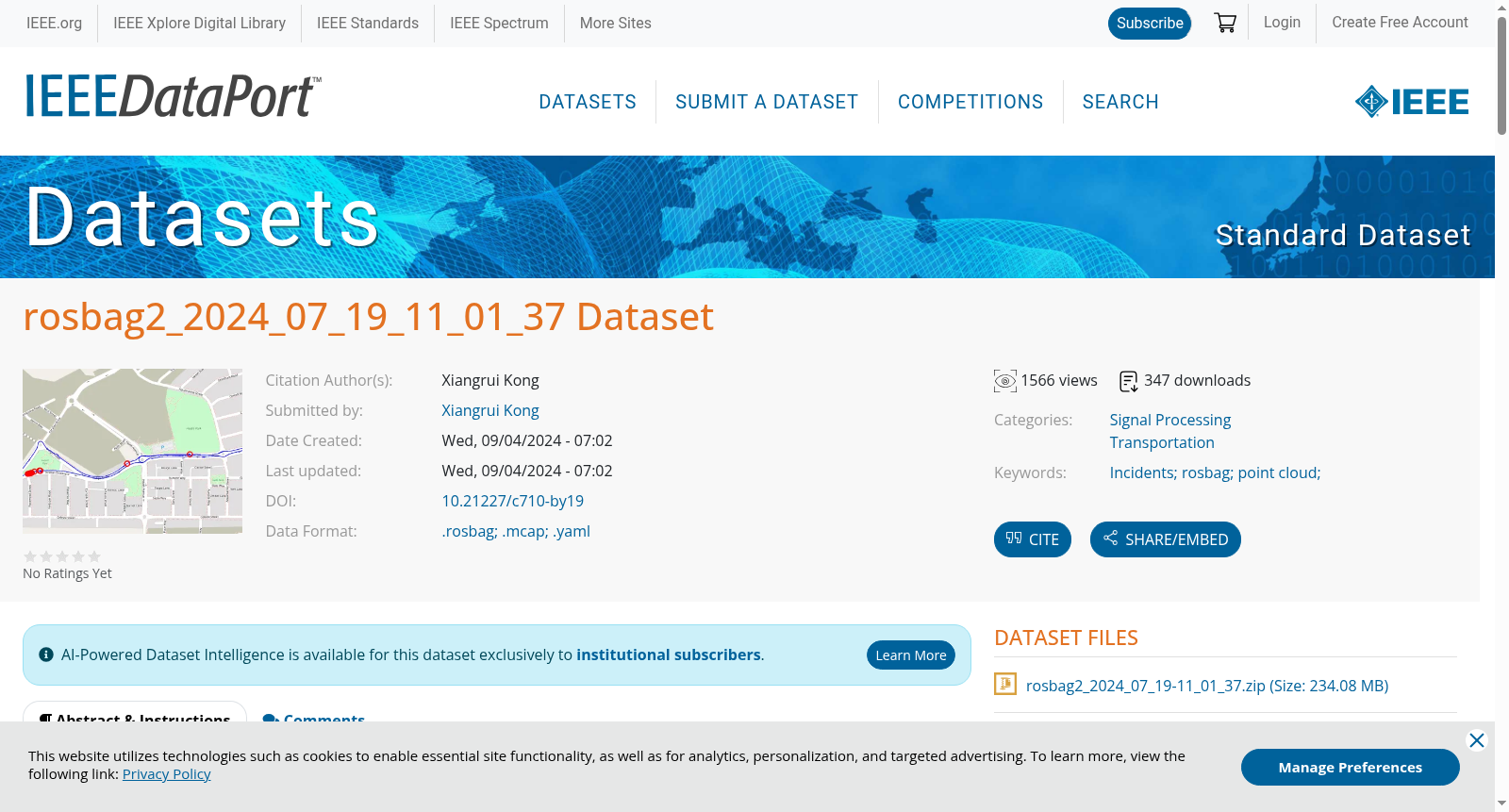The image size is (1509, 812).
Task: Click the No Ratings Yet text
Action: [67, 573]
